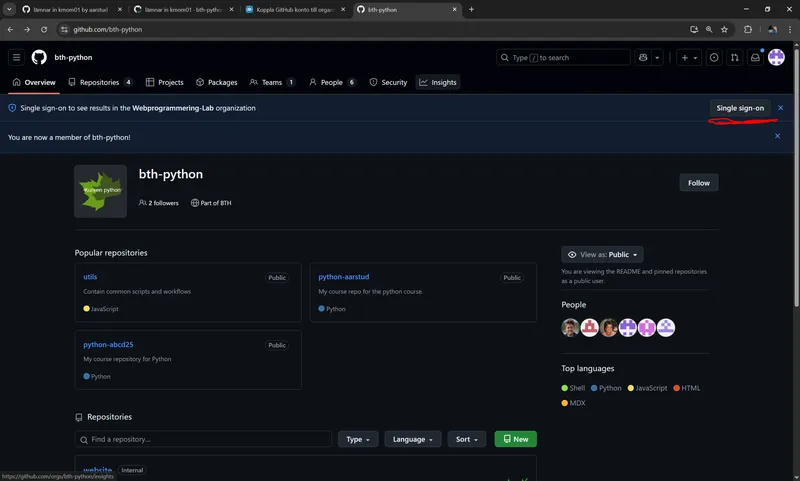800x481 pixels.
Task: Open the Chrome three-dot menu
Action: point(789,30)
